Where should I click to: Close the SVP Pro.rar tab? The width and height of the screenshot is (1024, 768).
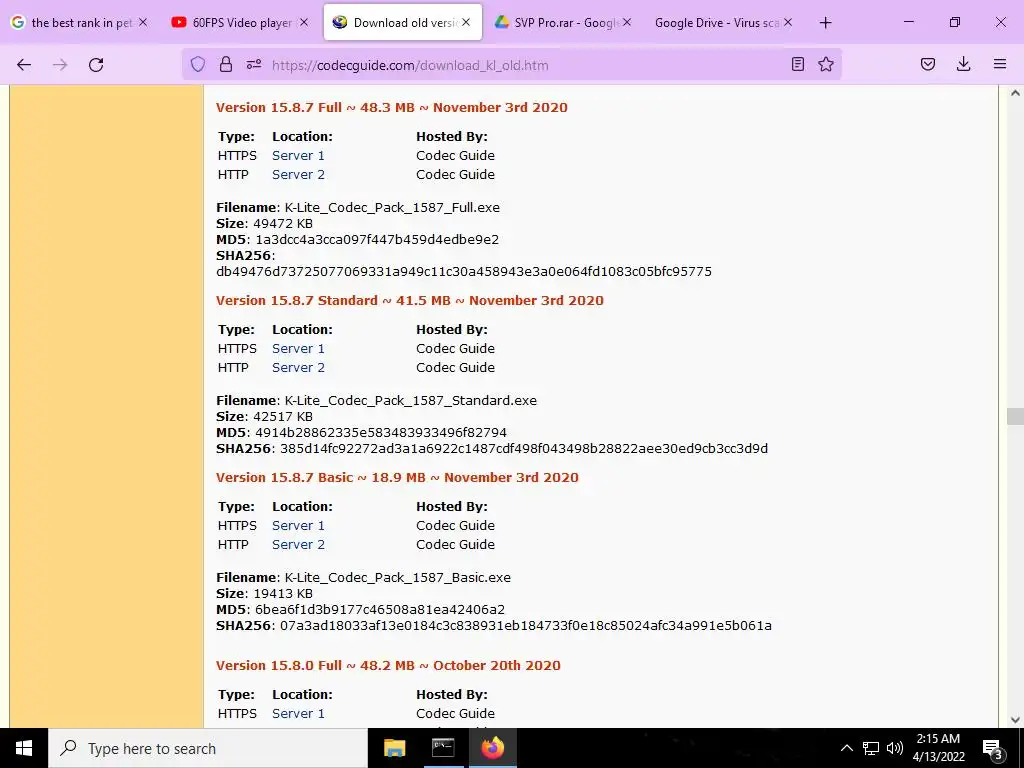click(x=627, y=22)
